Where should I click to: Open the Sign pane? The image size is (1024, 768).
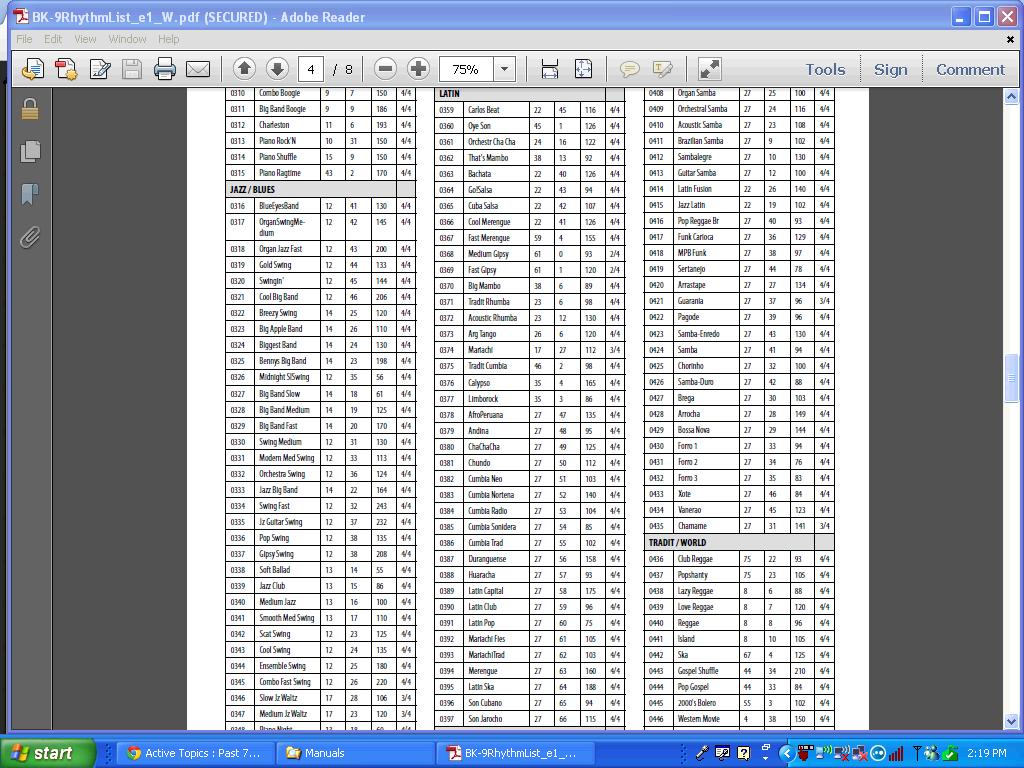point(891,69)
